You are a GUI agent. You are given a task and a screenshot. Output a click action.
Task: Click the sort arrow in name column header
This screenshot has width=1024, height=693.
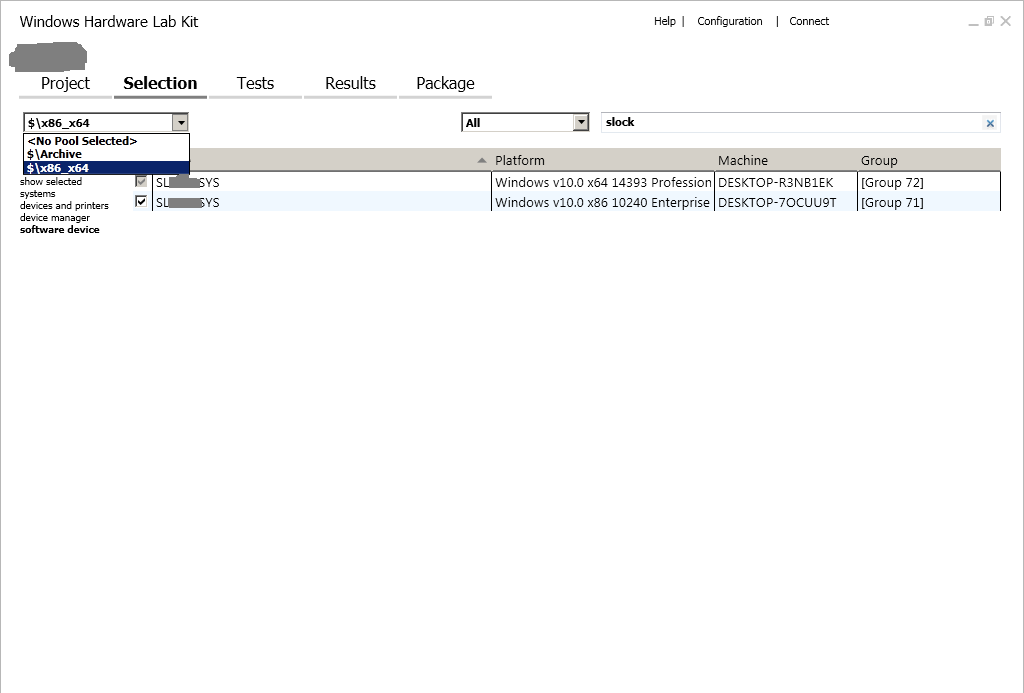coord(482,160)
